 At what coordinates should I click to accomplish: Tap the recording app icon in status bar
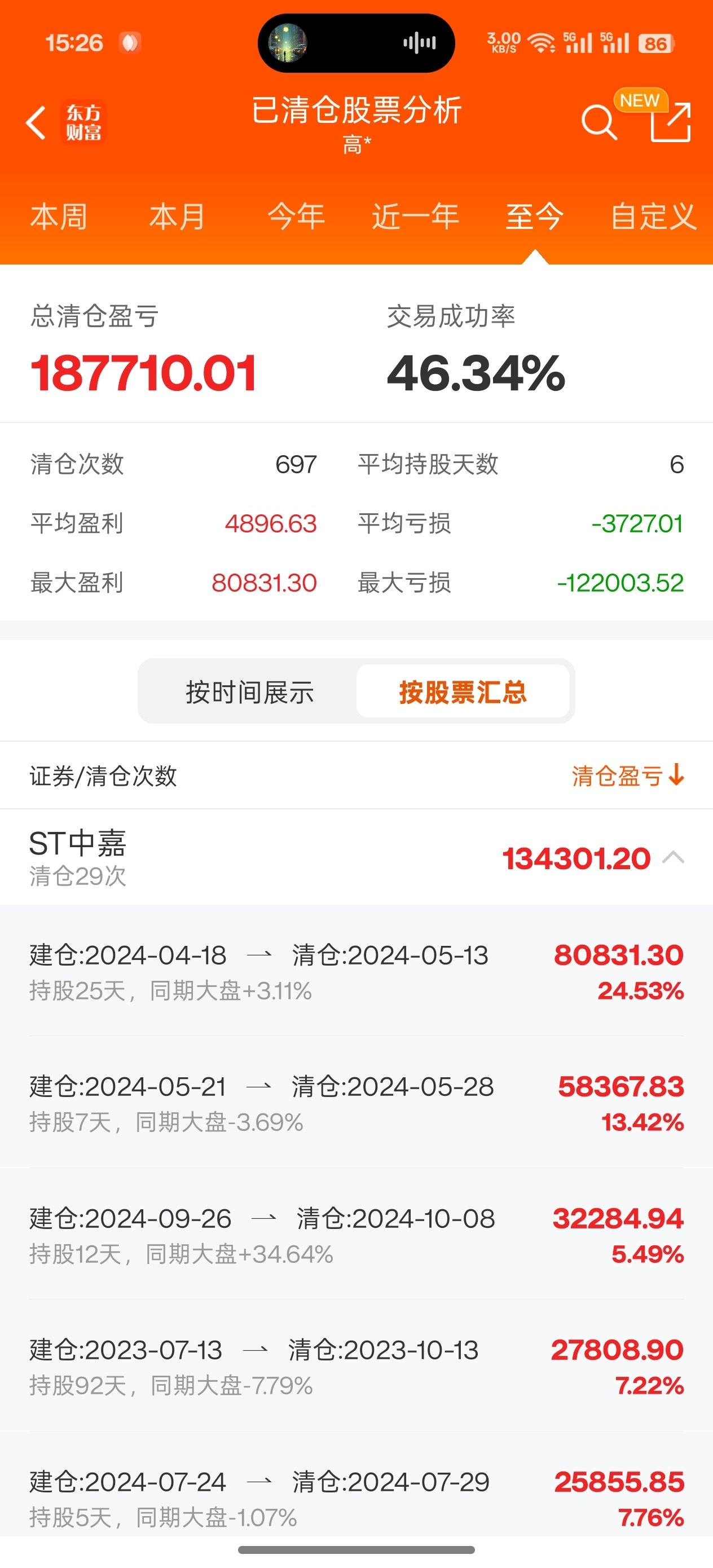point(129,43)
